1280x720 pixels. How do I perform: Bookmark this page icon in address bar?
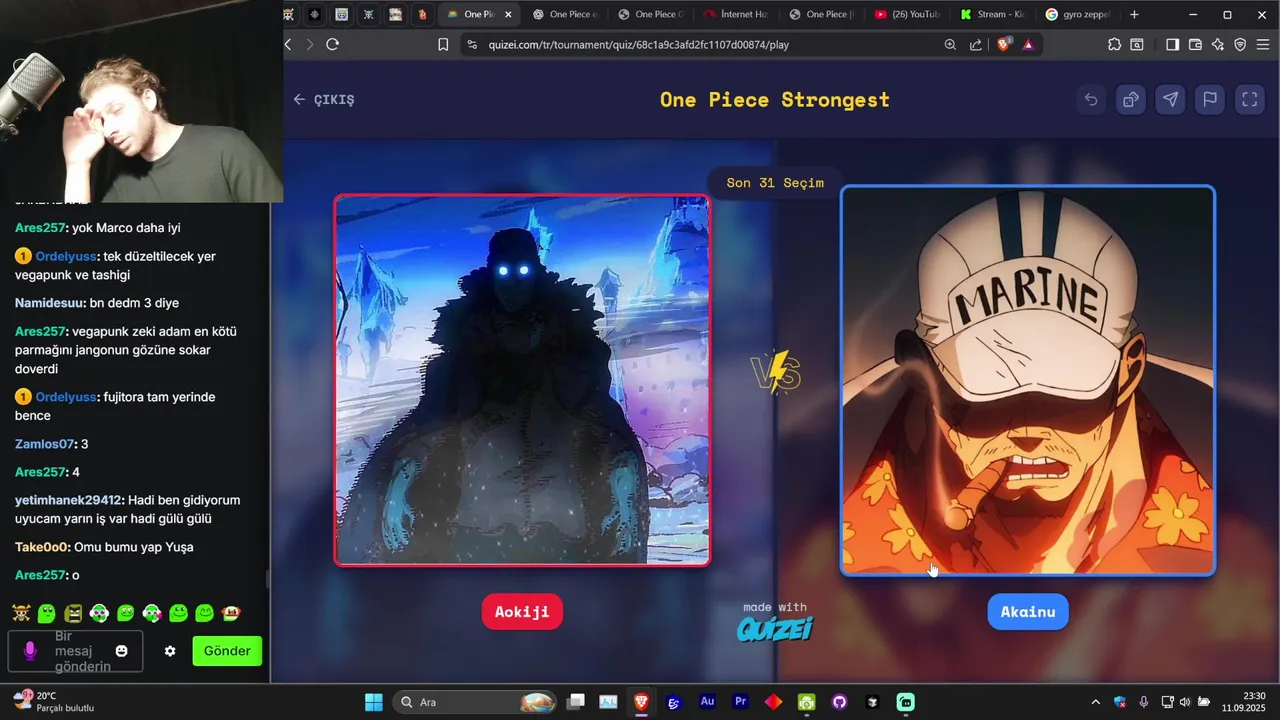pos(443,44)
